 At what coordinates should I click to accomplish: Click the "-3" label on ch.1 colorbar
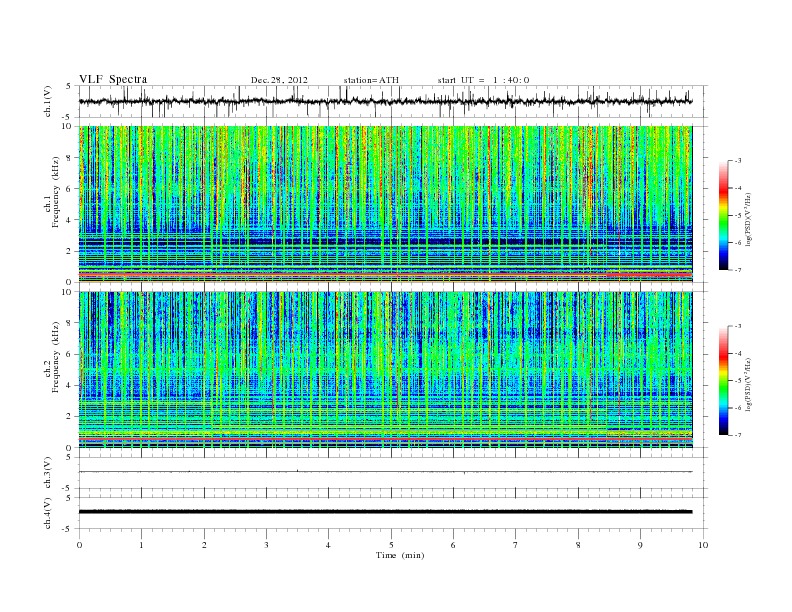pos(738,161)
